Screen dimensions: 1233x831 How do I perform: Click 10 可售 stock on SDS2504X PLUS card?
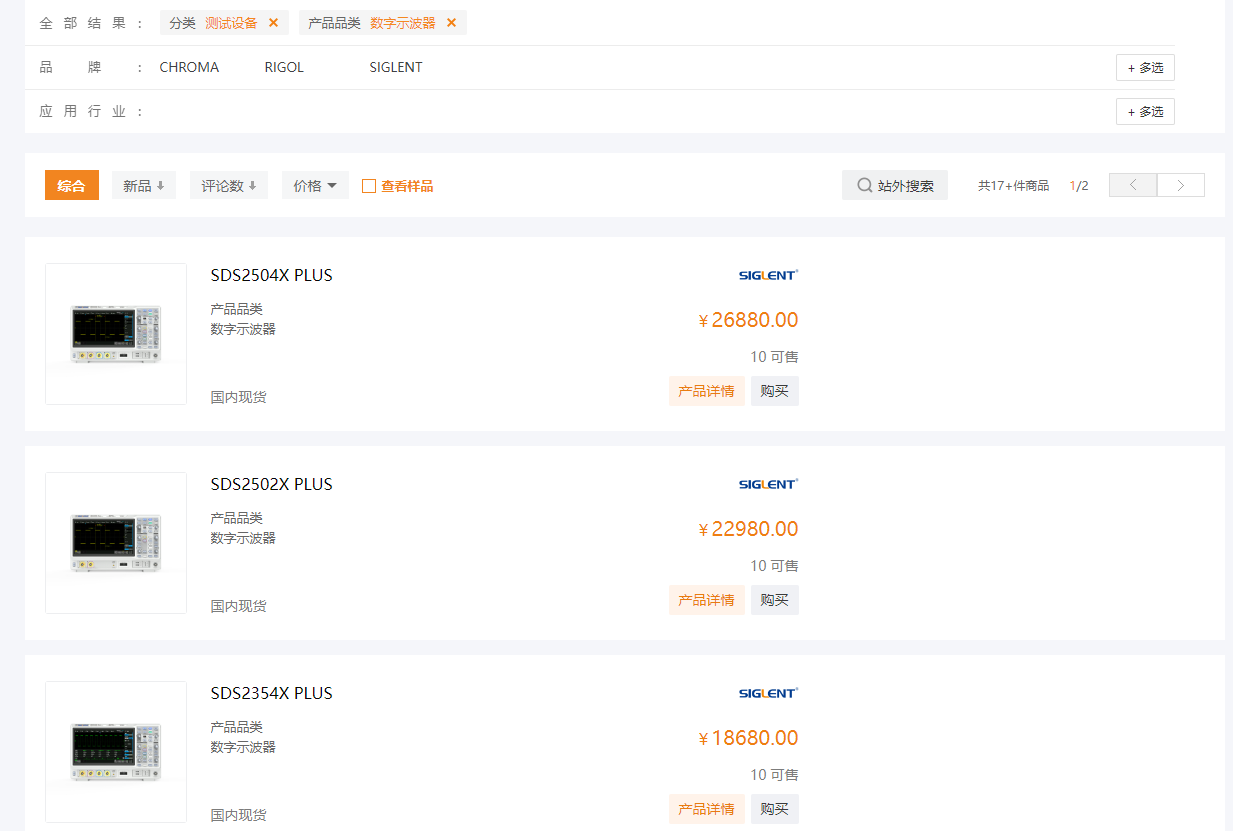click(x=775, y=357)
